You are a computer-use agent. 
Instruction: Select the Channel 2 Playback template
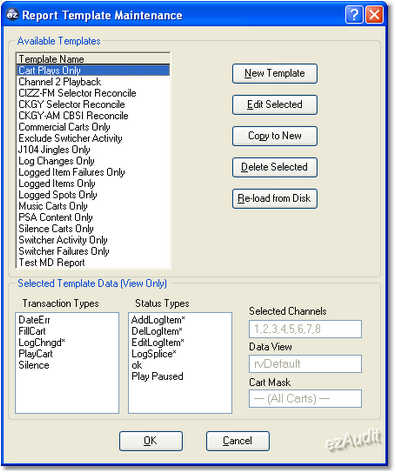click(x=93, y=82)
